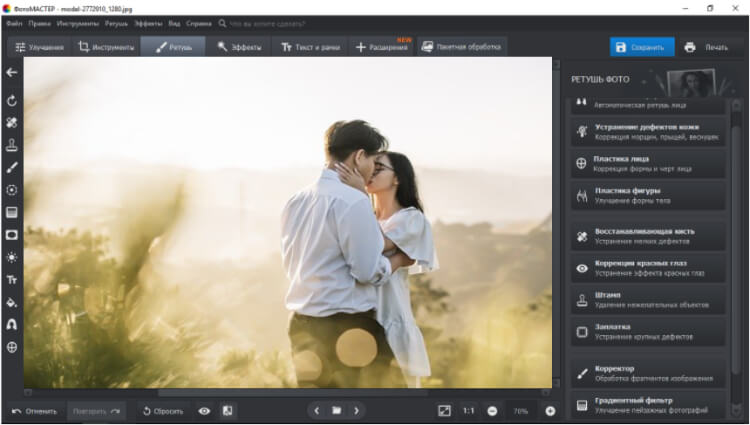Click the sun brightness icon in left toolbar
This screenshot has width=750, height=425.
tap(12, 257)
